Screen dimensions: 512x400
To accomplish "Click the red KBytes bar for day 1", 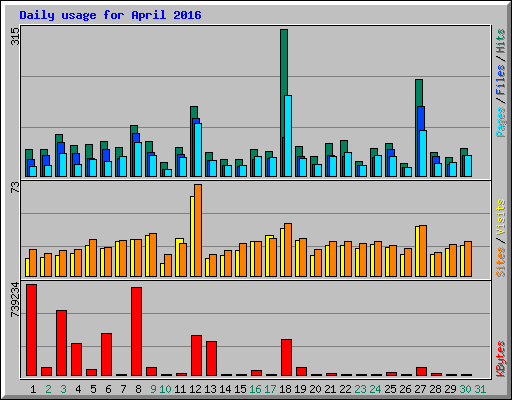I will [32, 330].
